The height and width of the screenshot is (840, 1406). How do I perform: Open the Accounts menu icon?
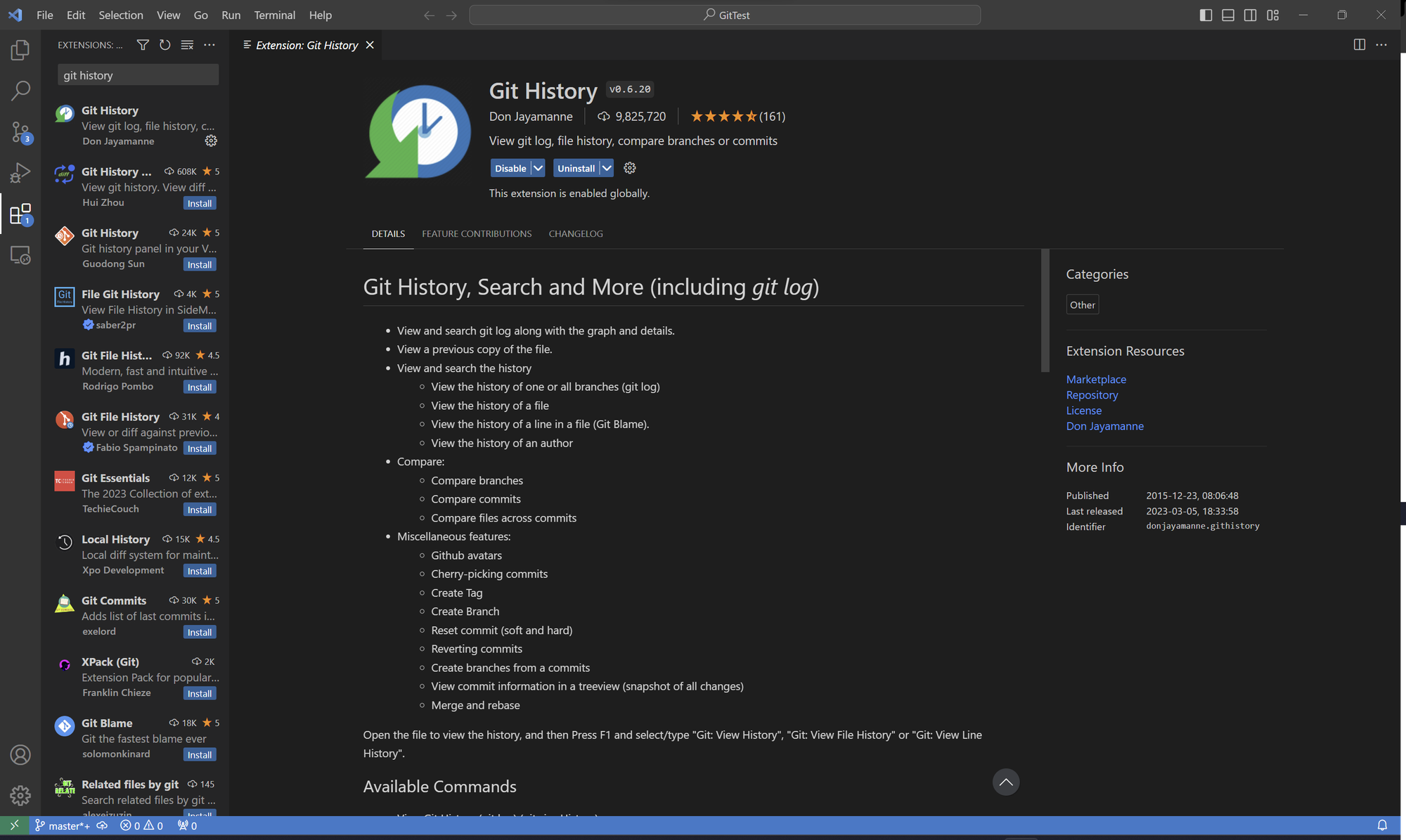(20, 754)
